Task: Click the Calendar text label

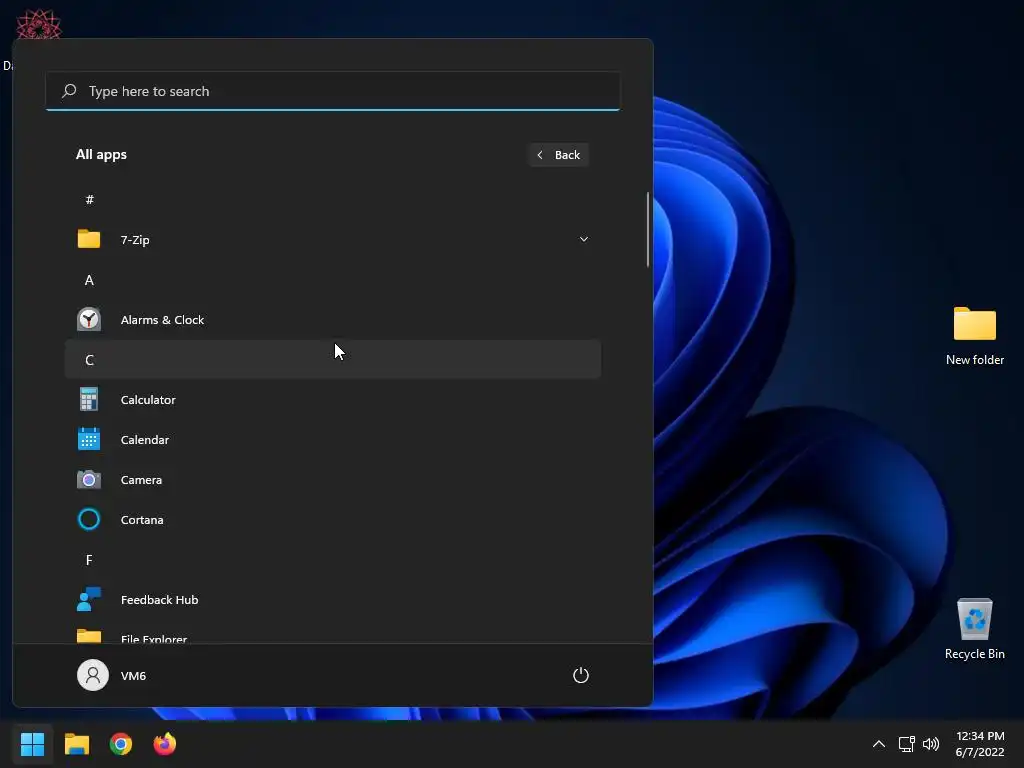Action: [x=145, y=440]
